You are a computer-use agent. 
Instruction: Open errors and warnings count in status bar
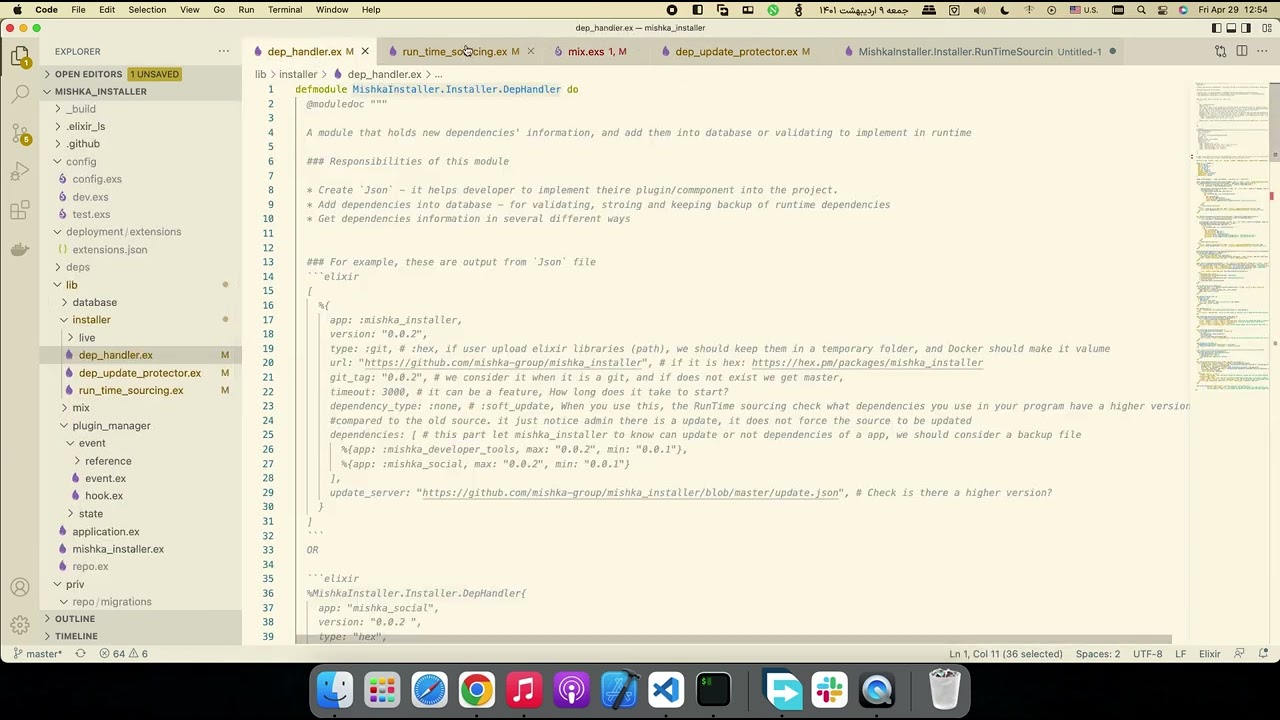pyautogui.click(x=123, y=654)
